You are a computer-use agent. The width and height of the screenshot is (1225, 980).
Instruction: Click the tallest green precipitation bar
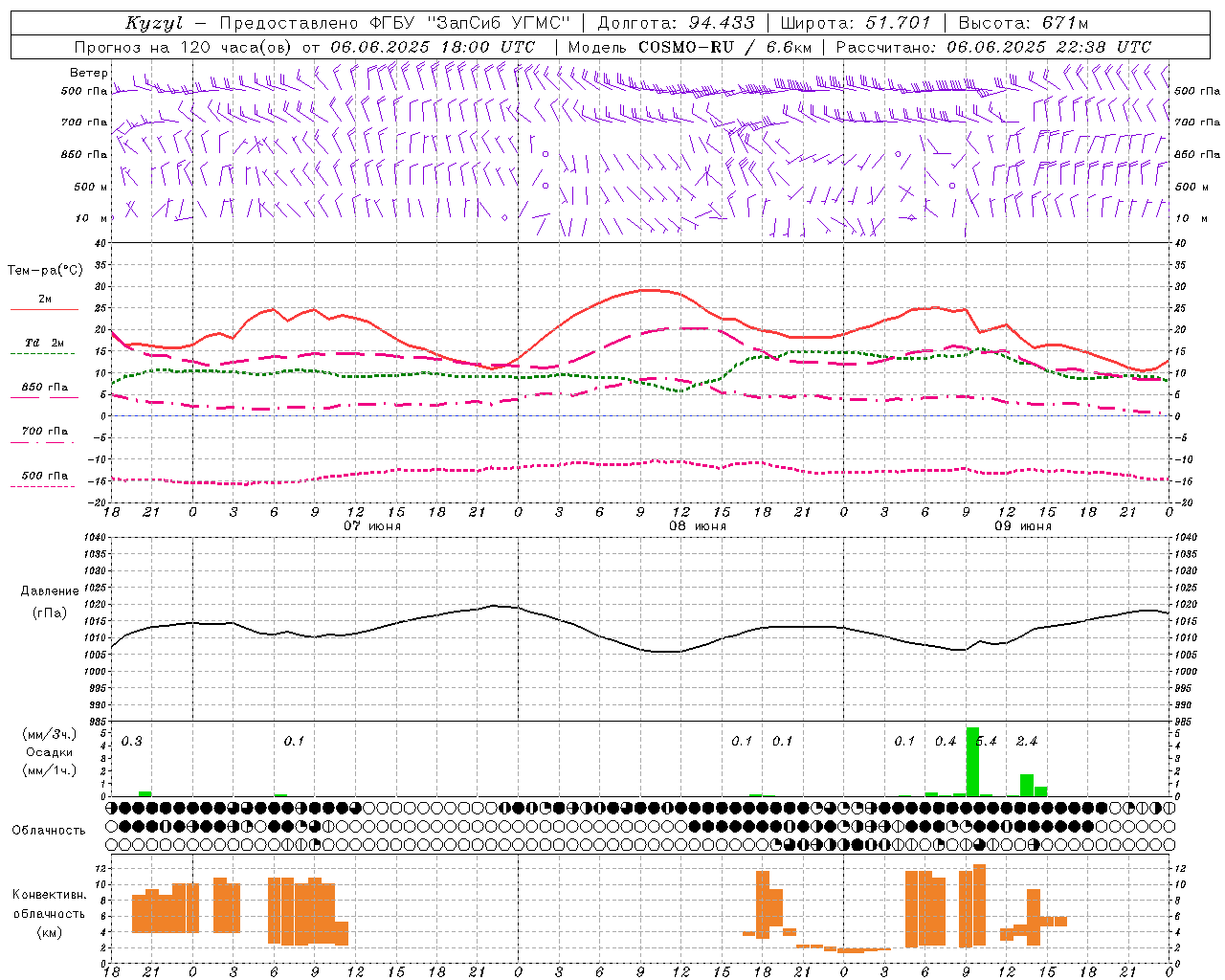pyautogui.click(x=972, y=762)
